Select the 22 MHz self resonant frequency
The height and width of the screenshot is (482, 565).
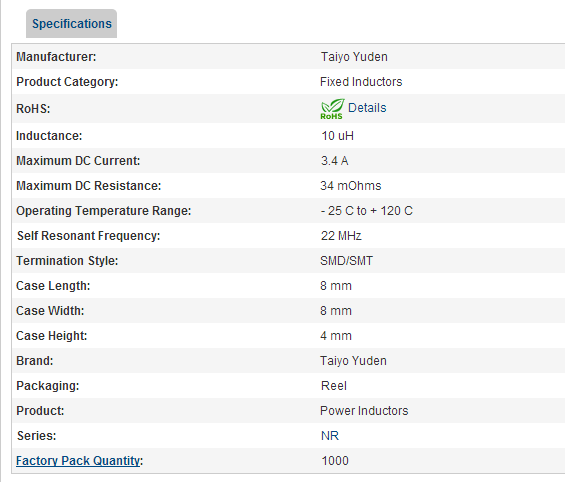pos(341,236)
